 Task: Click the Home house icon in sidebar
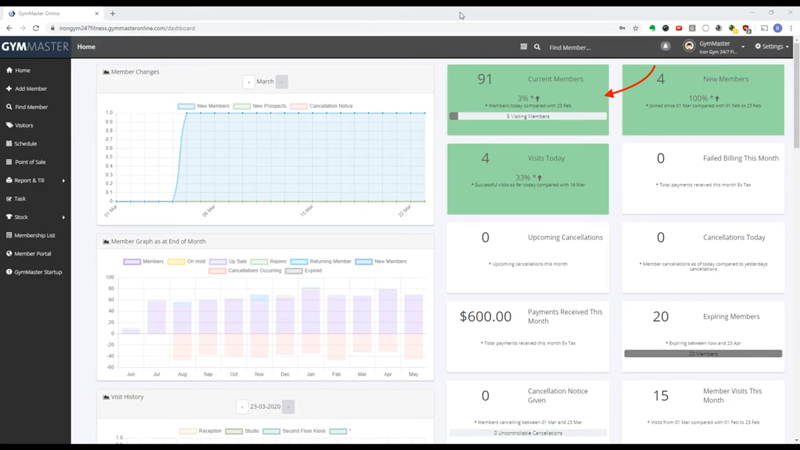pyautogui.click(x=9, y=70)
